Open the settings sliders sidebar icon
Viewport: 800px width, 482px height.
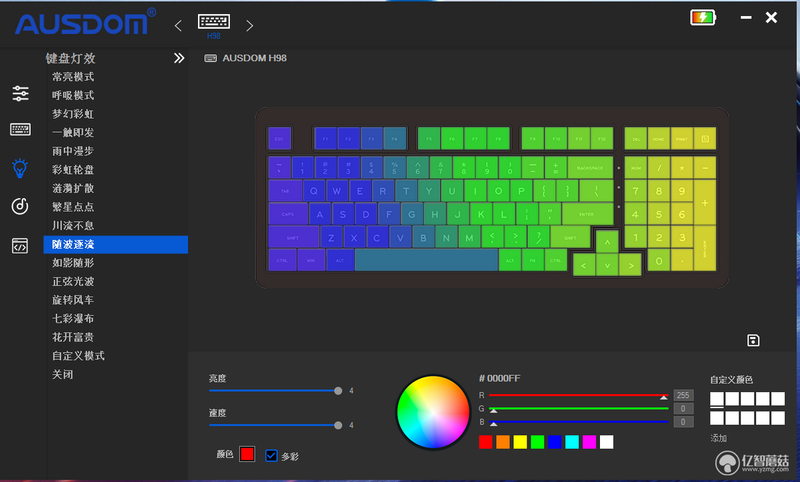(x=20, y=93)
